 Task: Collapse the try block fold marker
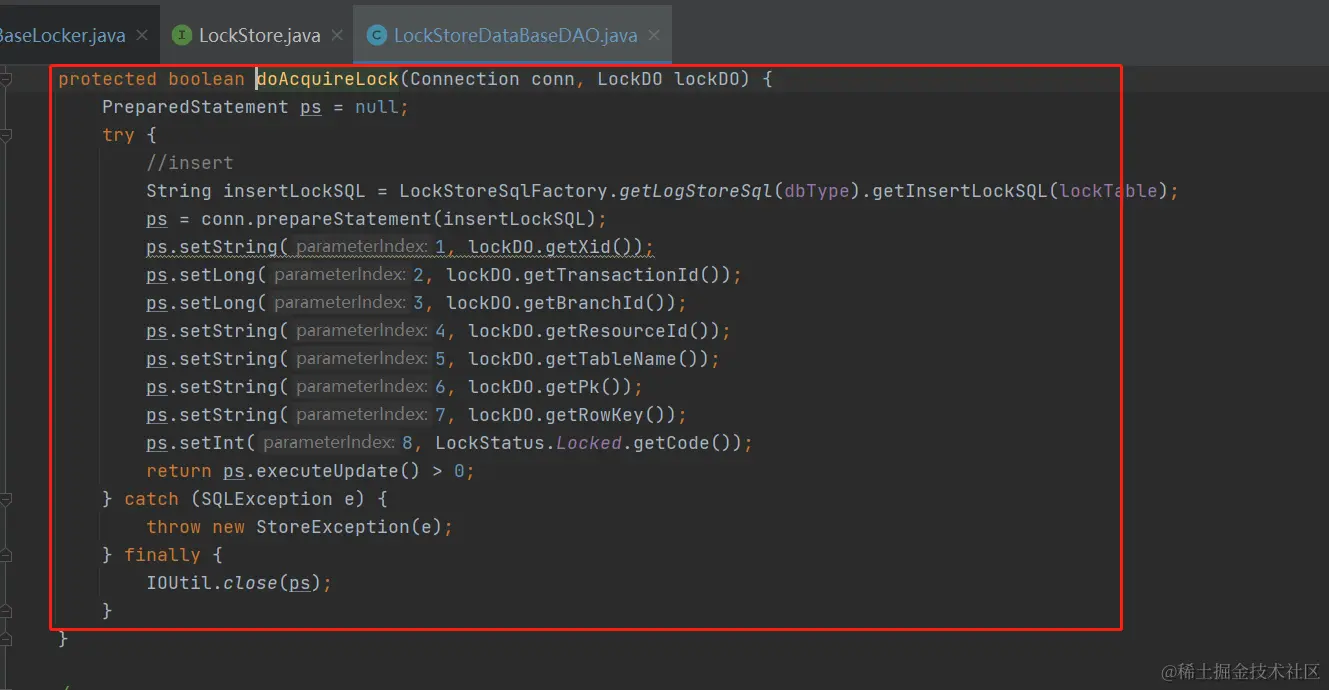click(5, 135)
